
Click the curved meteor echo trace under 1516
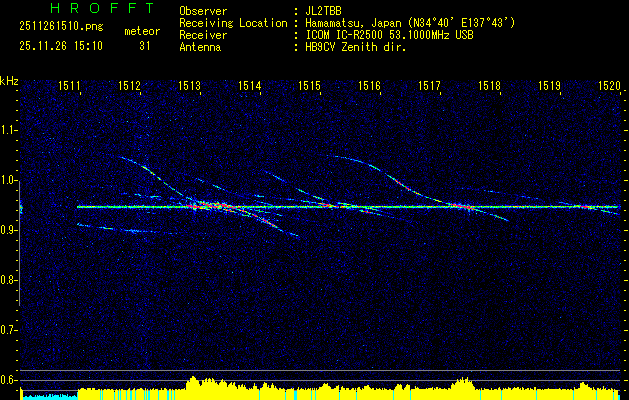pyautogui.click(x=380, y=170)
